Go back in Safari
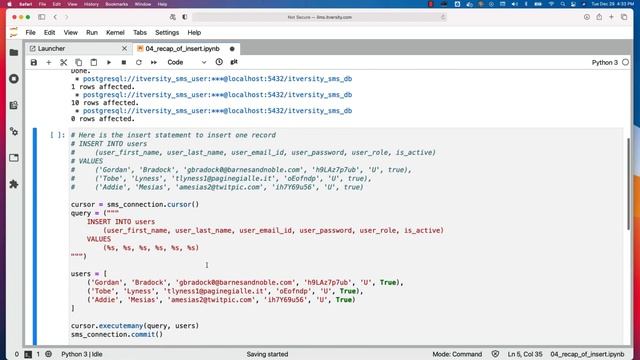This screenshot has height=360, width=640. tap(55, 17)
